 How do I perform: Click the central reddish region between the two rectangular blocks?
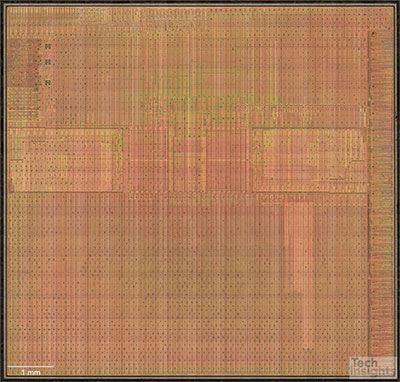[x=188, y=160]
